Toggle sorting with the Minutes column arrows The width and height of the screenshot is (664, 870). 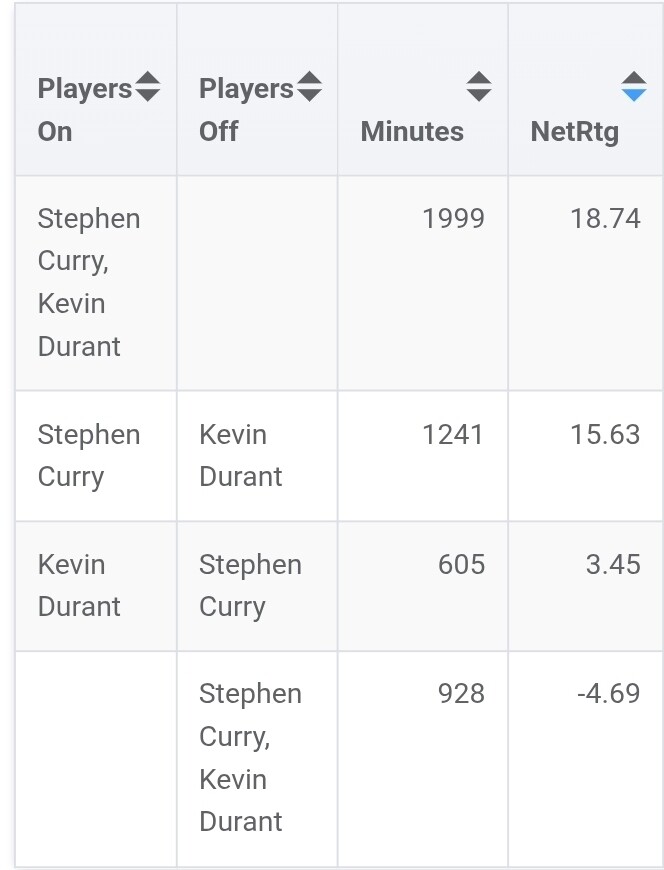(x=479, y=87)
